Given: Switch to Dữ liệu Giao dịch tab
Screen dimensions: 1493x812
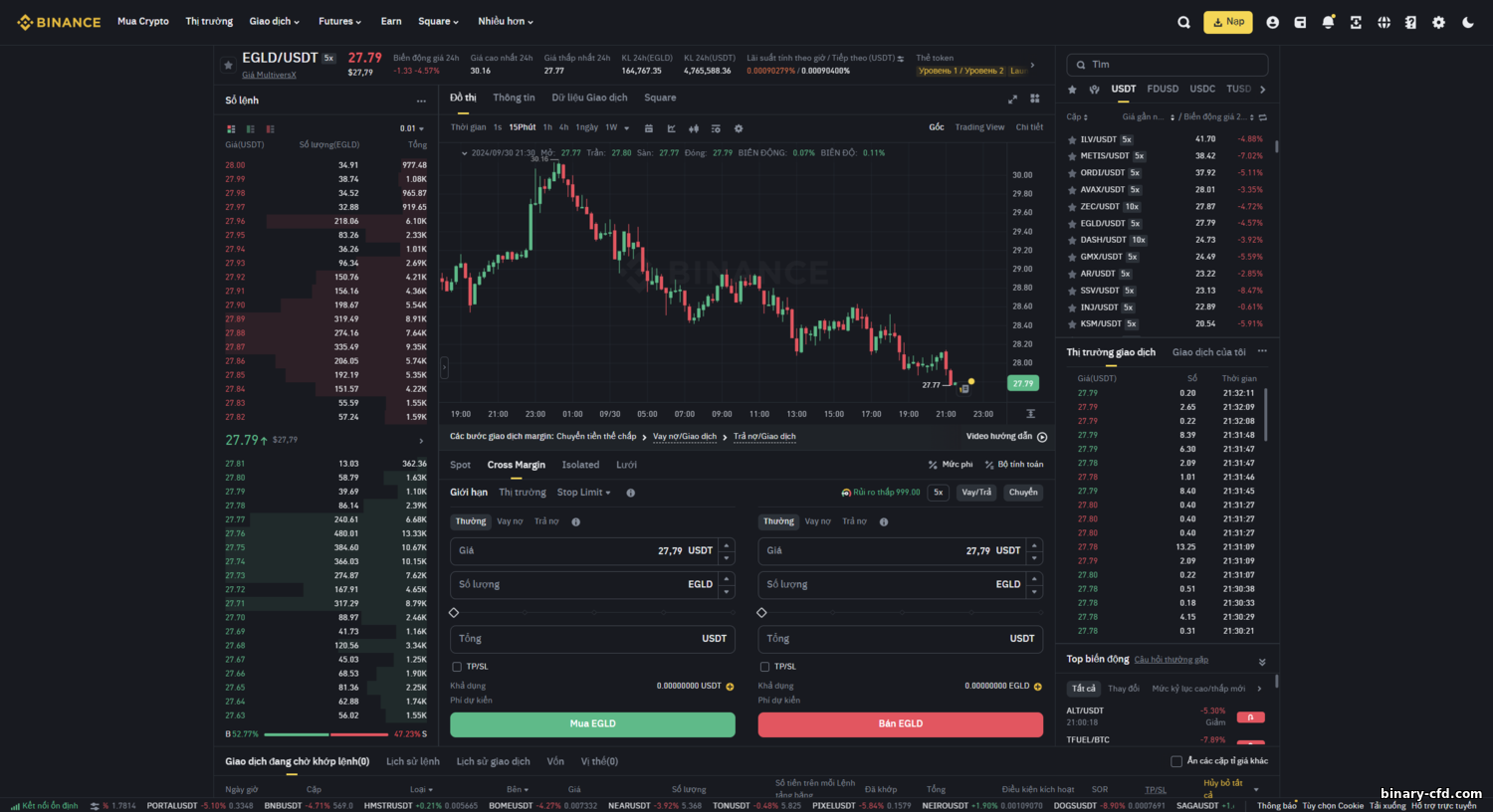Looking at the screenshot, I should click(589, 98).
